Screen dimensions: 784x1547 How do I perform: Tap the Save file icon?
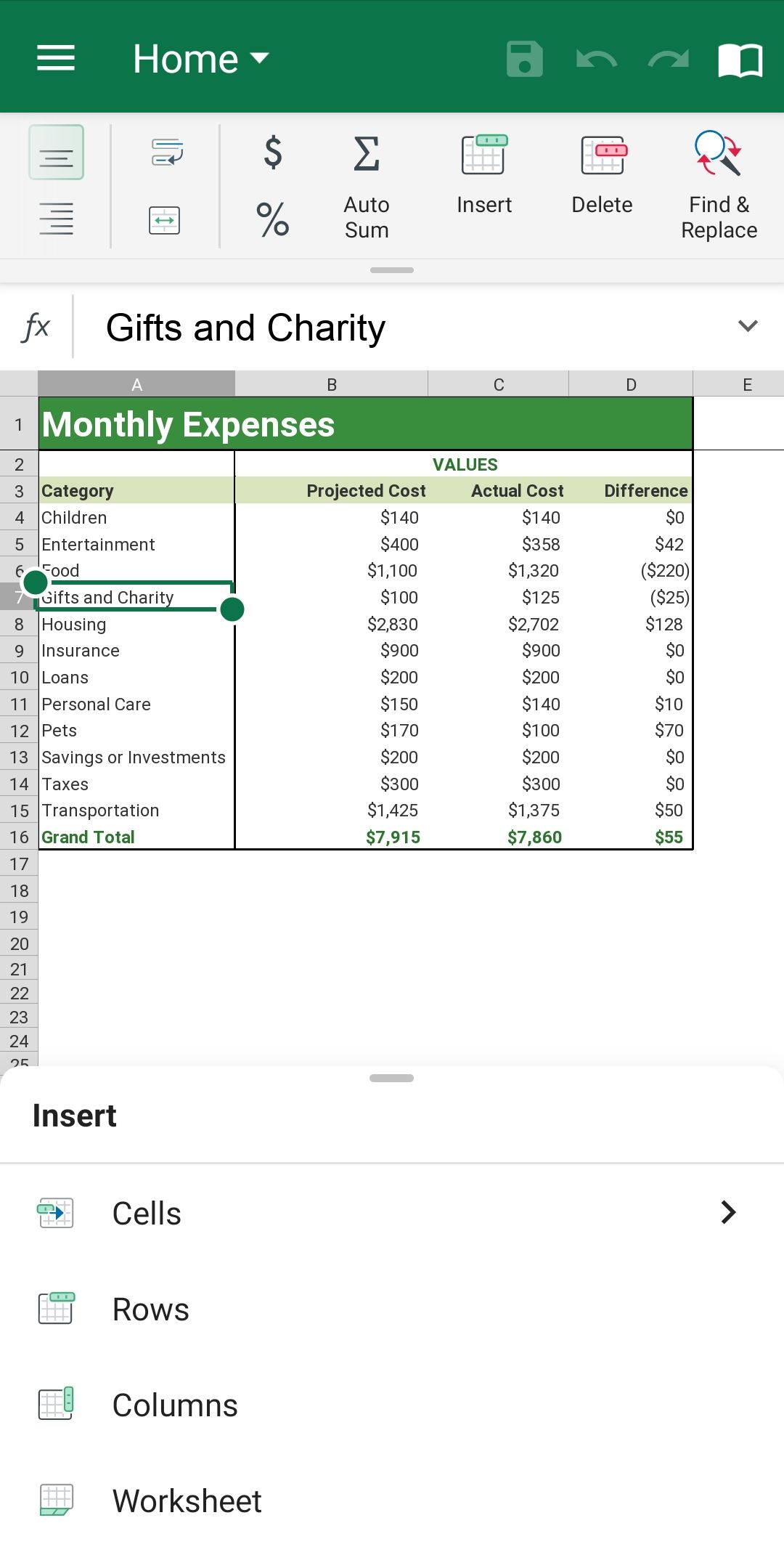(525, 59)
